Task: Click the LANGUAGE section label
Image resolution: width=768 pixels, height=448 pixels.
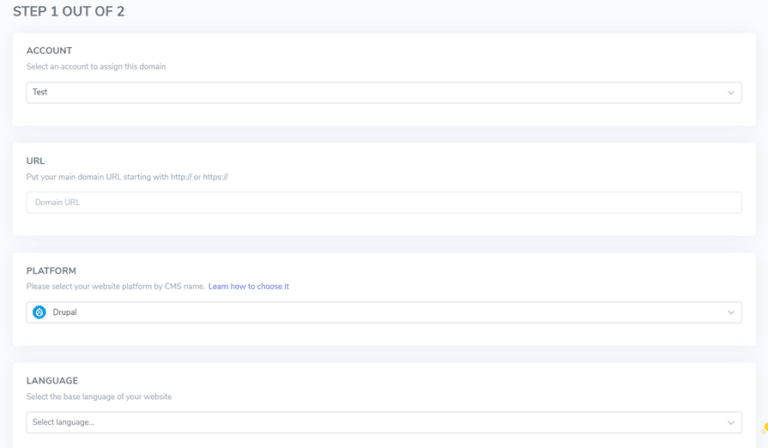Action: pos(52,380)
